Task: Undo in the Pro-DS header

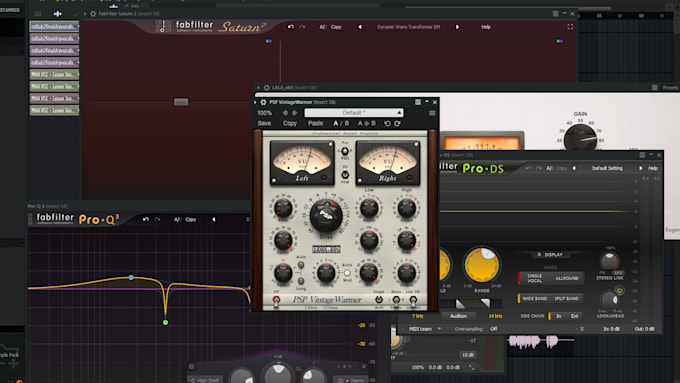Action: [528, 168]
